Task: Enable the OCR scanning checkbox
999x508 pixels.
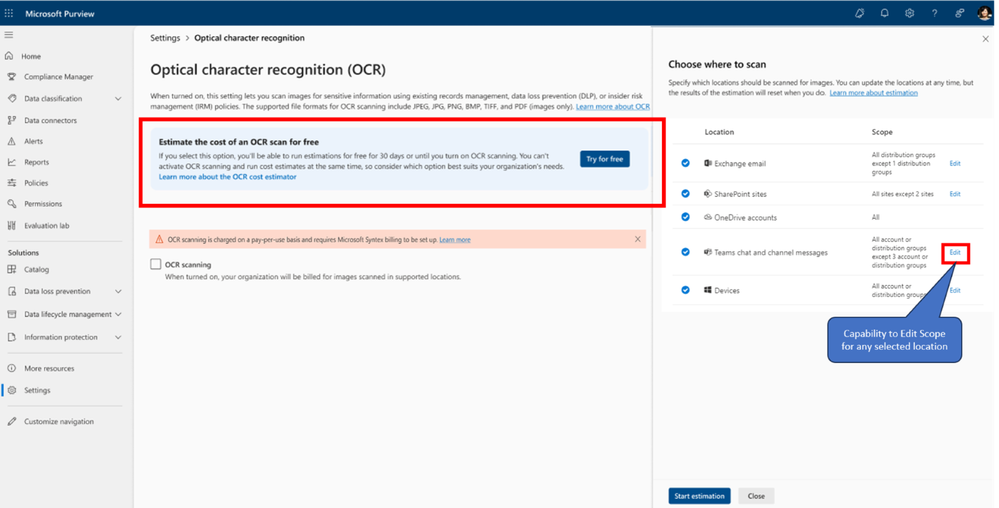Action: (x=155, y=264)
